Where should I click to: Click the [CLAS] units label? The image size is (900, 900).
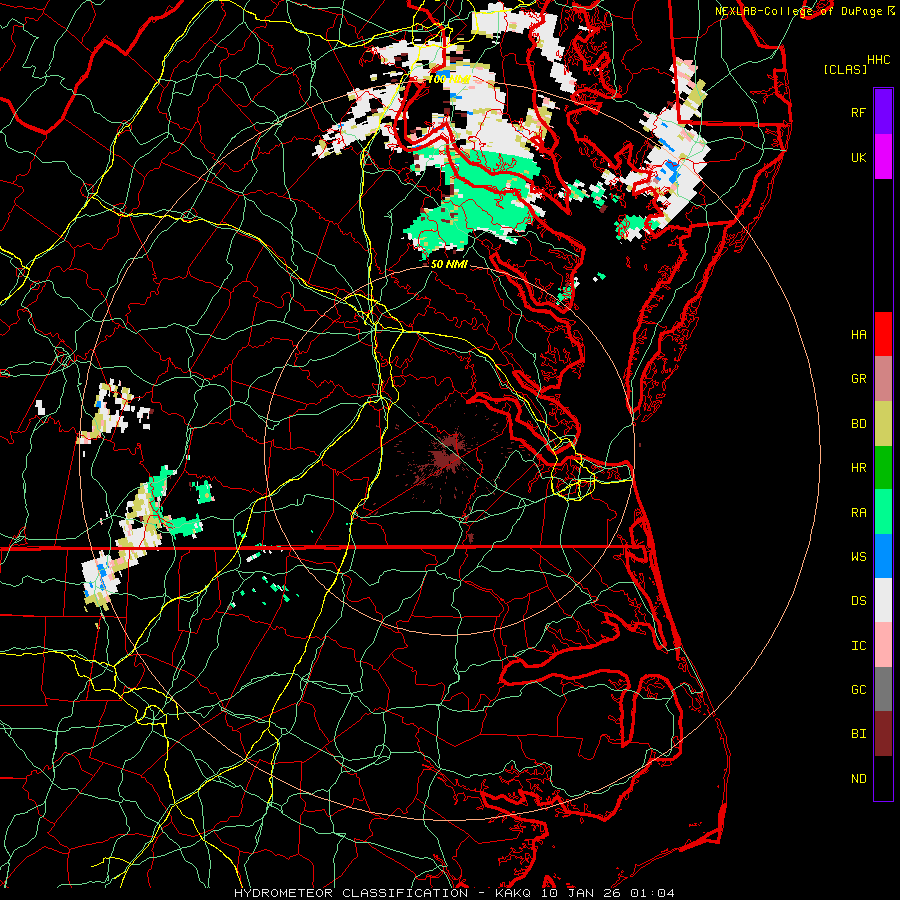point(845,69)
